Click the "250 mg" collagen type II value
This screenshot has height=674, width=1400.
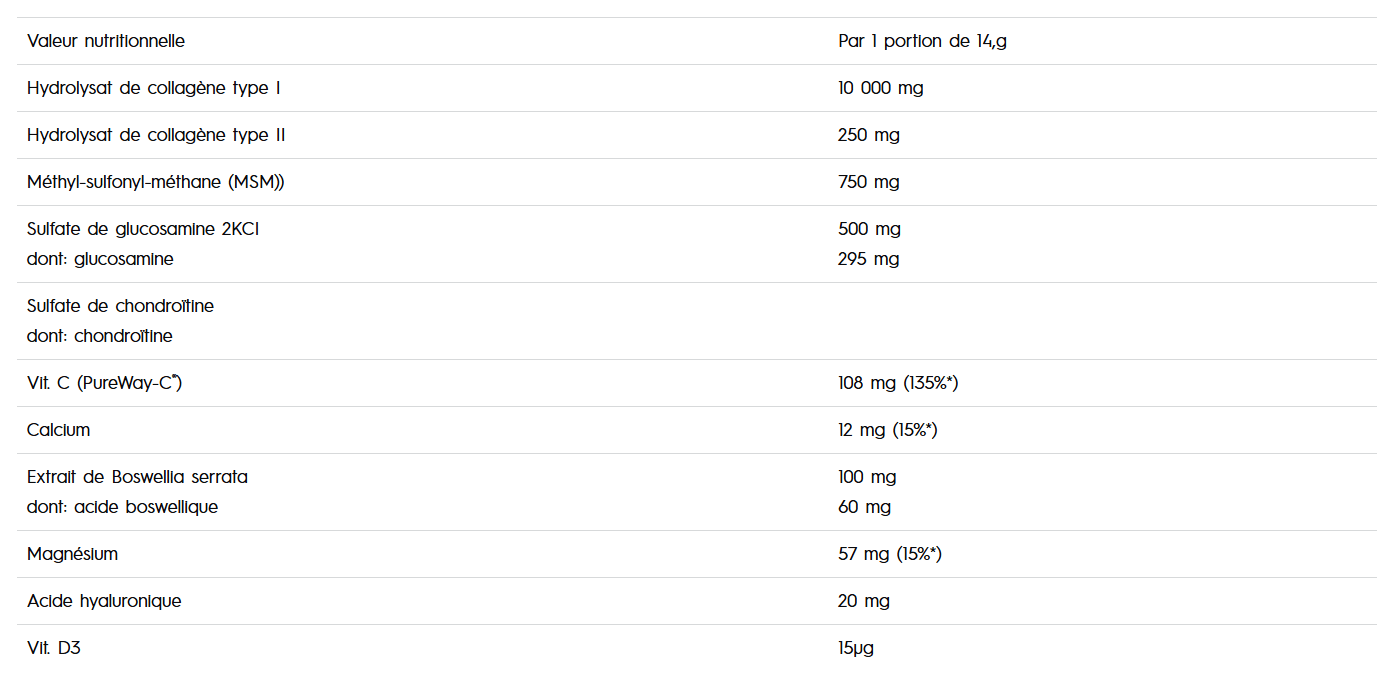pos(868,135)
